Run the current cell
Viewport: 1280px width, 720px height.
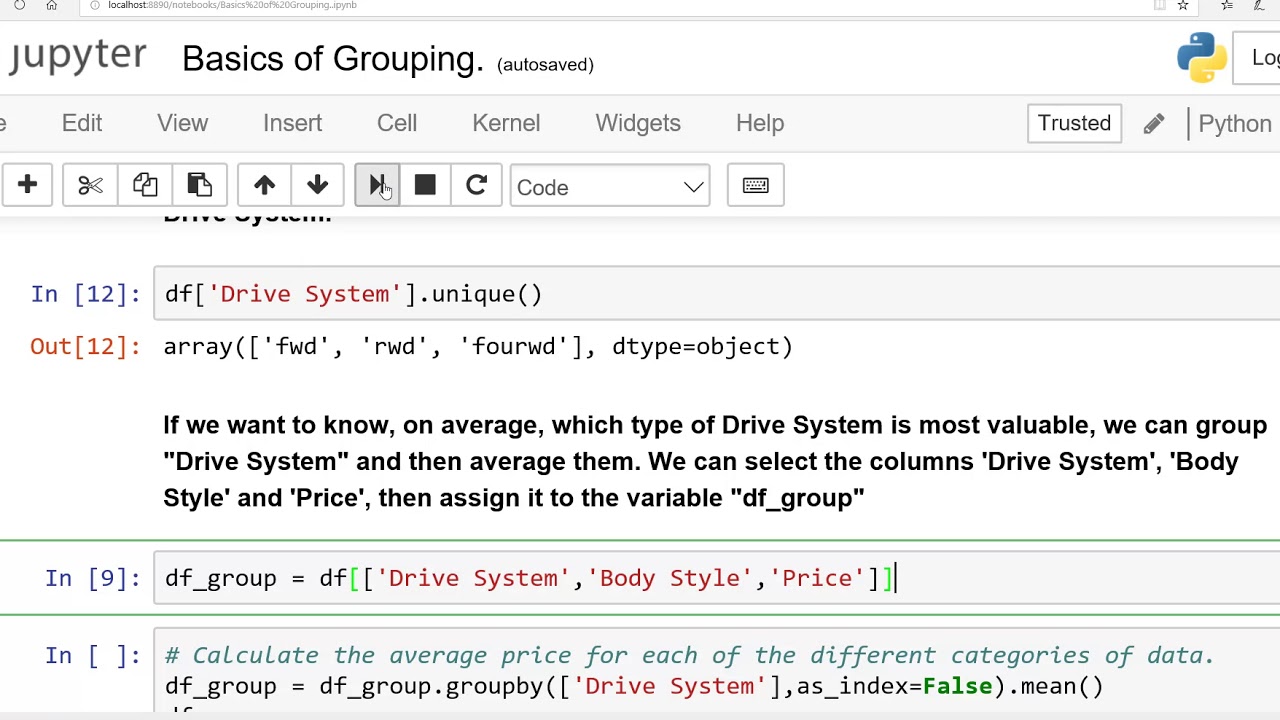coord(377,185)
